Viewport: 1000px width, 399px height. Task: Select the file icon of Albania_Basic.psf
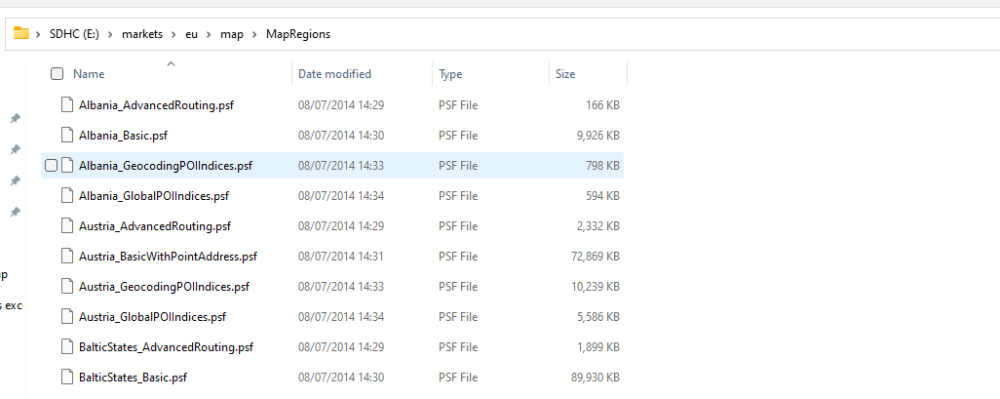coord(67,135)
